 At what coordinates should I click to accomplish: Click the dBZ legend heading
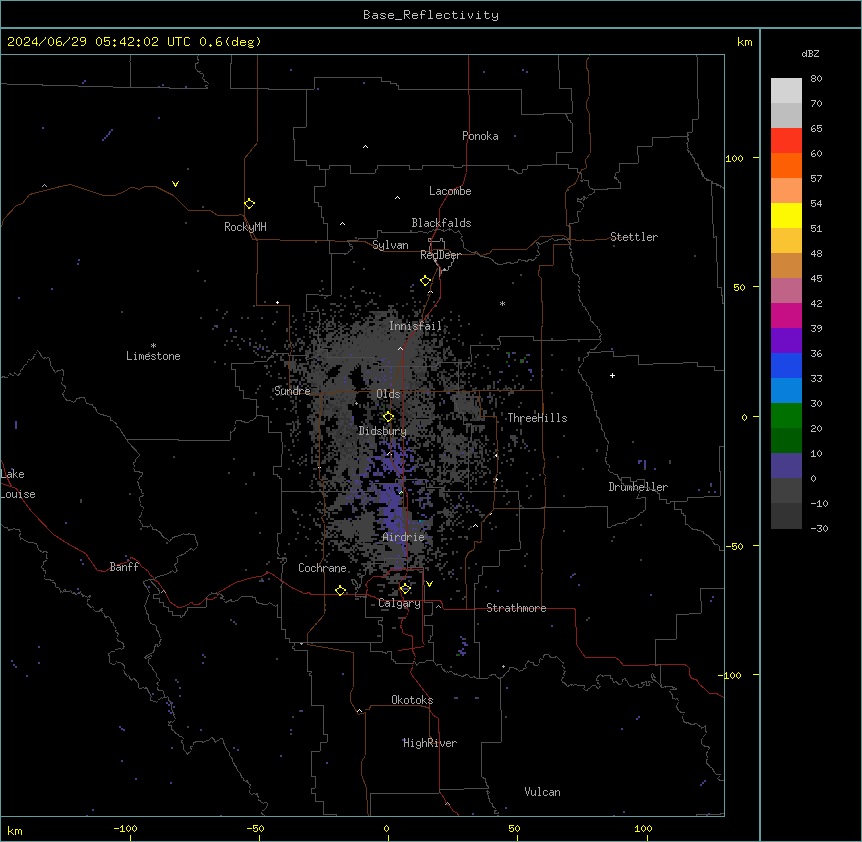pos(810,53)
